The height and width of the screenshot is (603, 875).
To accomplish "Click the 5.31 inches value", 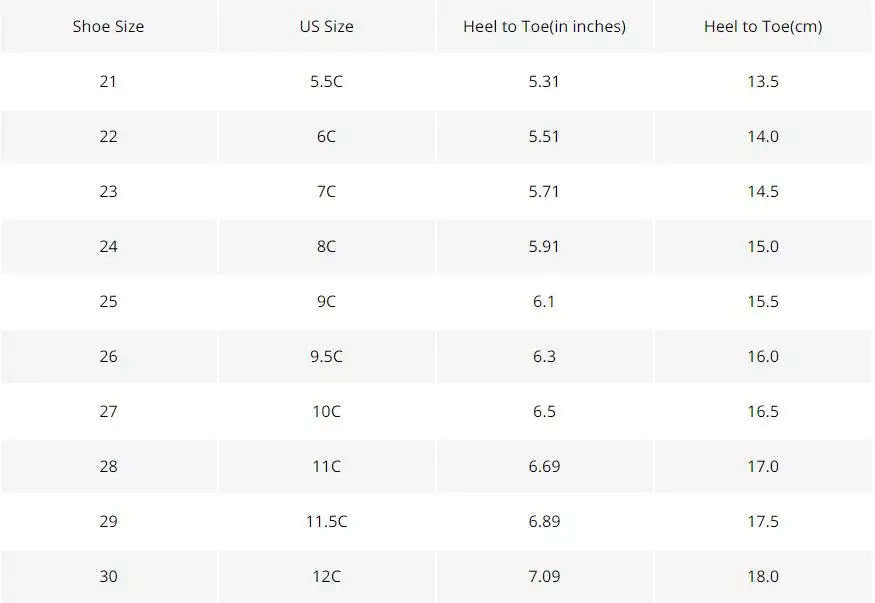I will [x=544, y=81].
